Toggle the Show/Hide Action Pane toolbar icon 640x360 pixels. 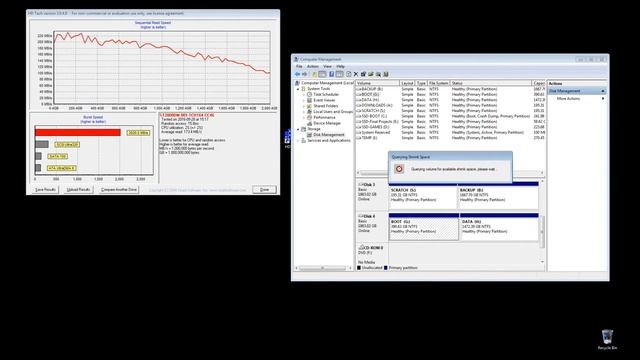pyautogui.click(x=339, y=74)
